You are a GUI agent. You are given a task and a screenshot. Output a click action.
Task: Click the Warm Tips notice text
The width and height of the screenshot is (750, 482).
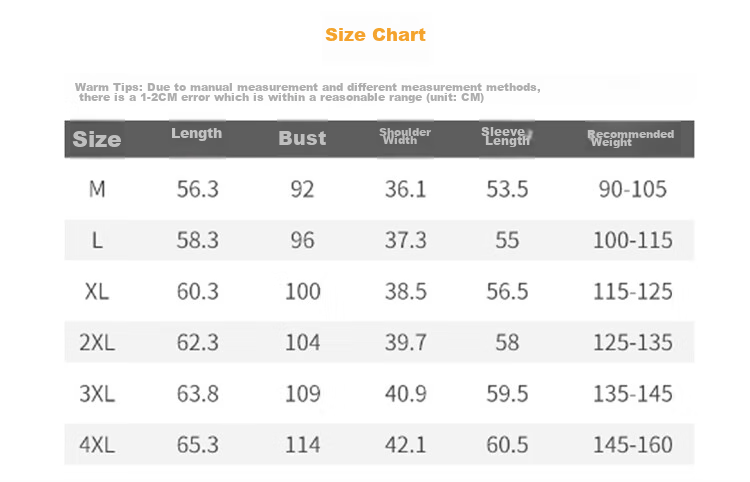click(x=308, y=92)
